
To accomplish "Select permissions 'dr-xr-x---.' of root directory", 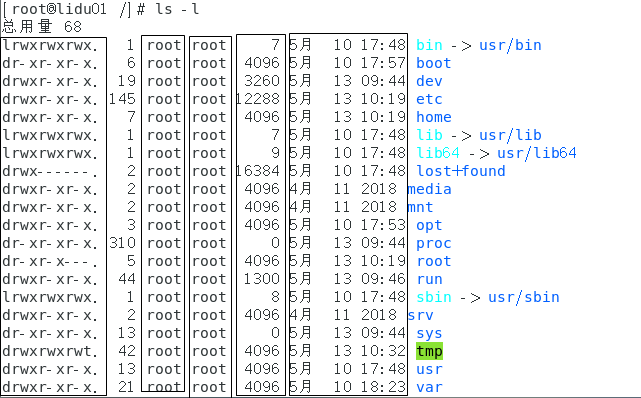I will [x=50, y=261].
